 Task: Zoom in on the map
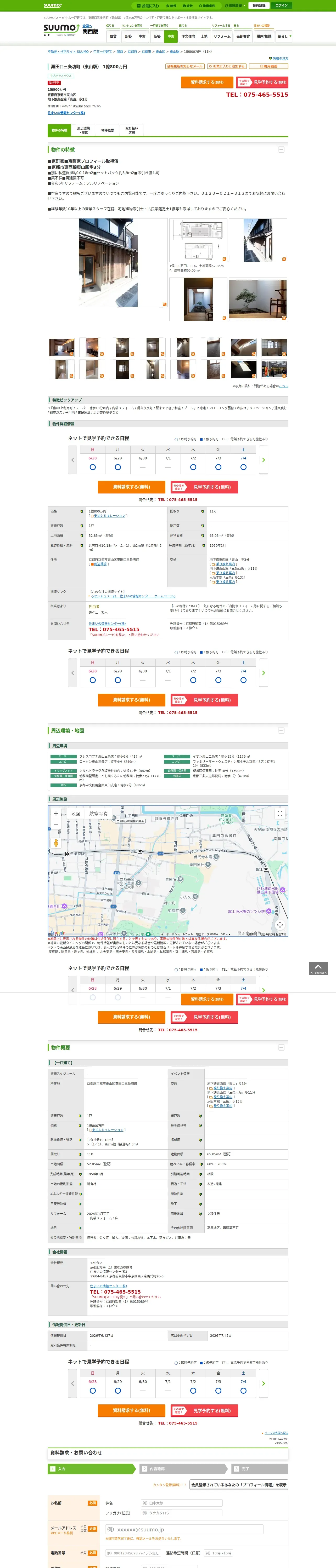pyautogui.click(x=56, y=814)
